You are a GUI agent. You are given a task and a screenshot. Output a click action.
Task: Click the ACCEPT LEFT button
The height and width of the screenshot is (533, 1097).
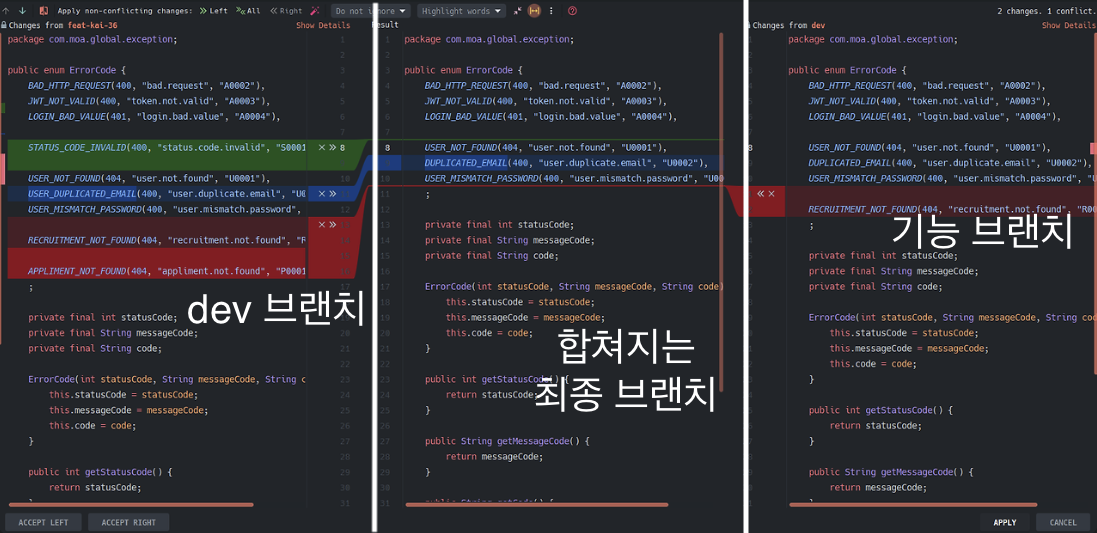pos(43,523)
